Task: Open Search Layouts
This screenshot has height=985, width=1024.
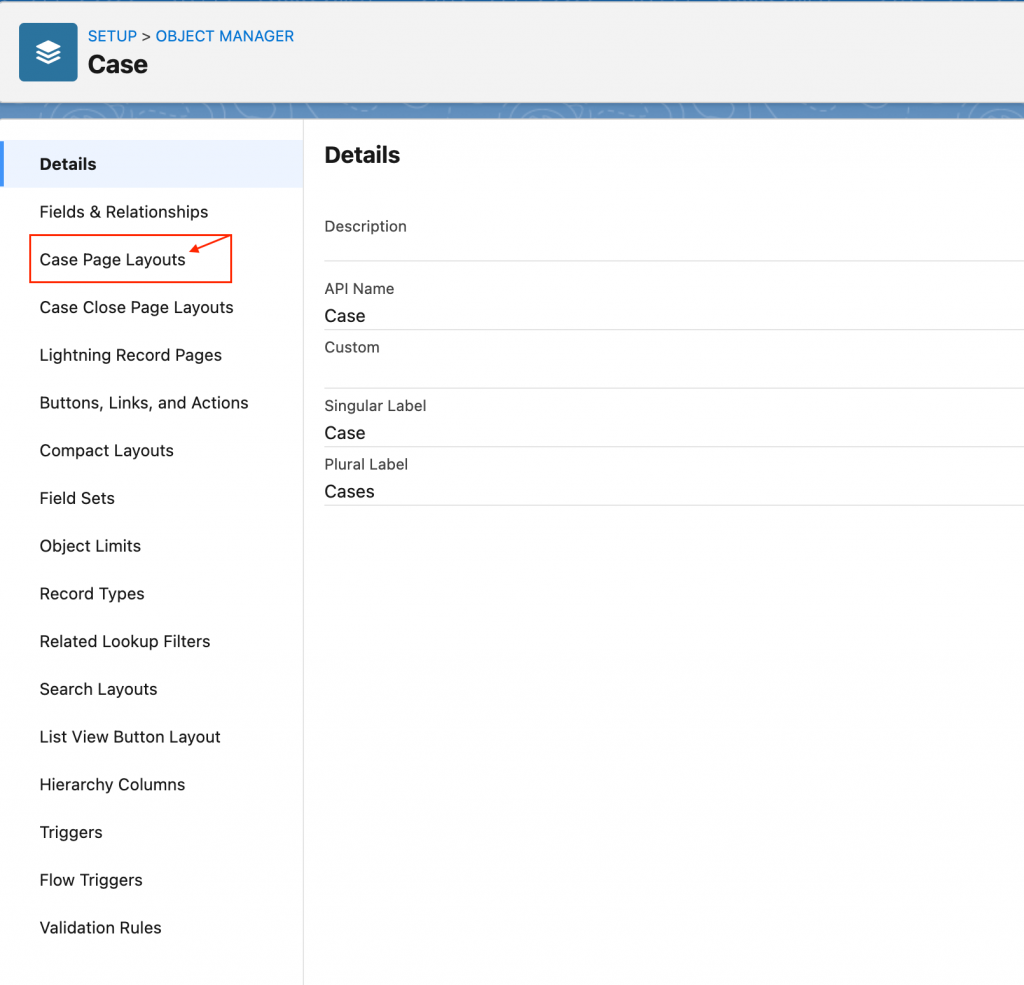Action: (x=98, y=689)
